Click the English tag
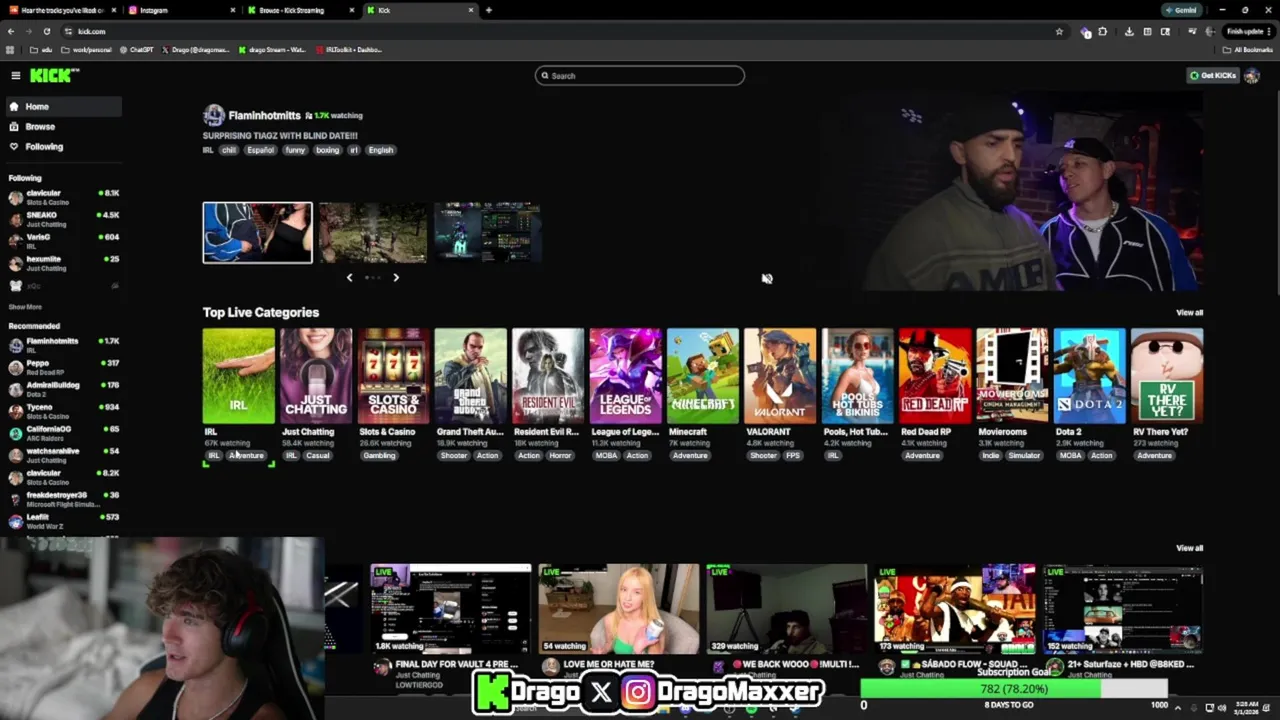 380,150
